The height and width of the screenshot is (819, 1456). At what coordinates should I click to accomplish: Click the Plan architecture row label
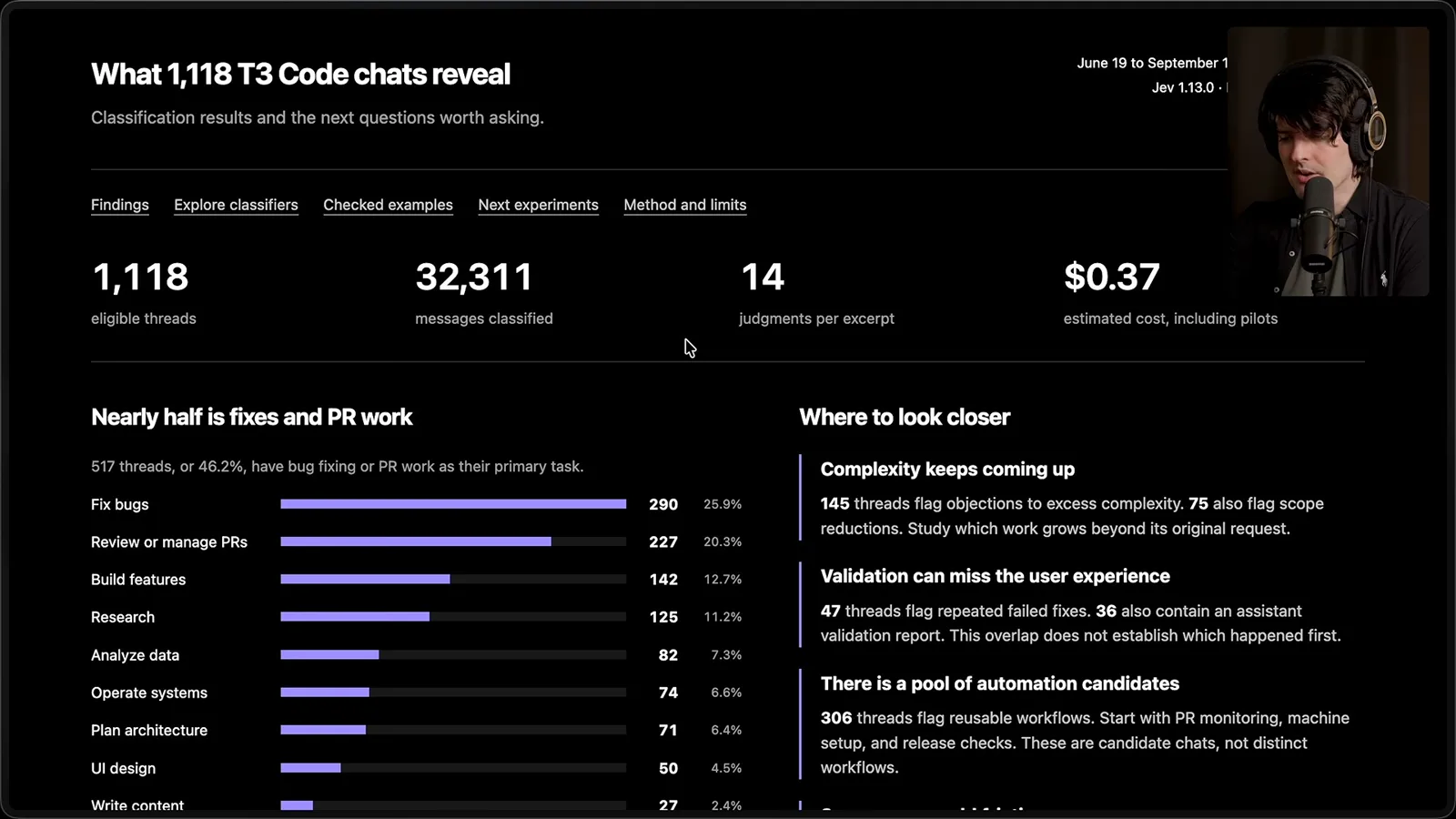tap(149, 730)
